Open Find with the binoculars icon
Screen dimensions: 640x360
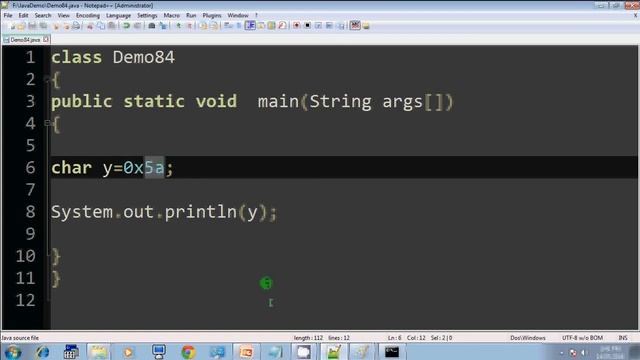pos(151,26)
